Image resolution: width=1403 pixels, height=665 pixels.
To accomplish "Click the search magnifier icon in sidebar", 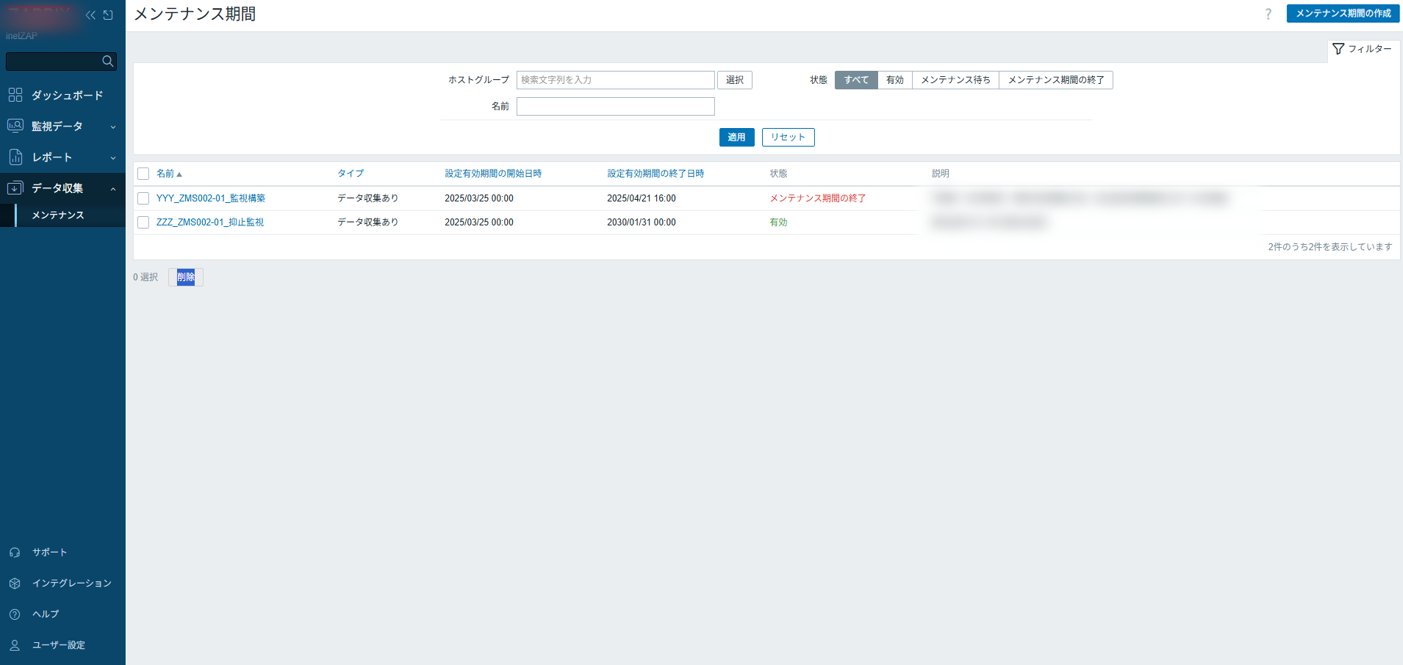I will coord(108,61).
